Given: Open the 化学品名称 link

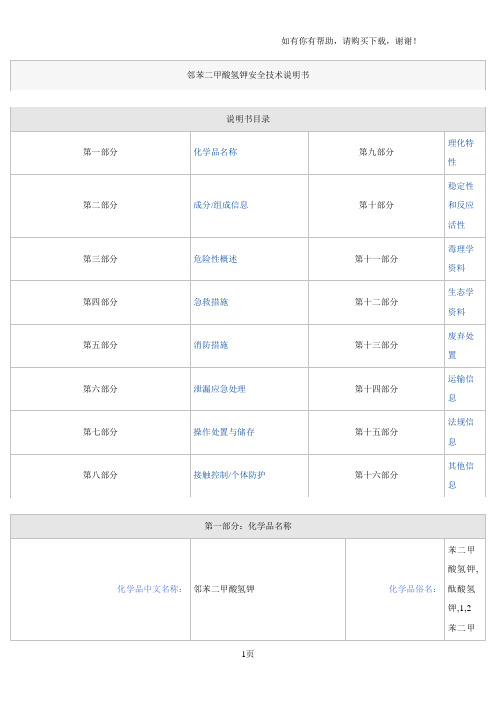Looking at the screenshot, I should (x=215, y=152).
